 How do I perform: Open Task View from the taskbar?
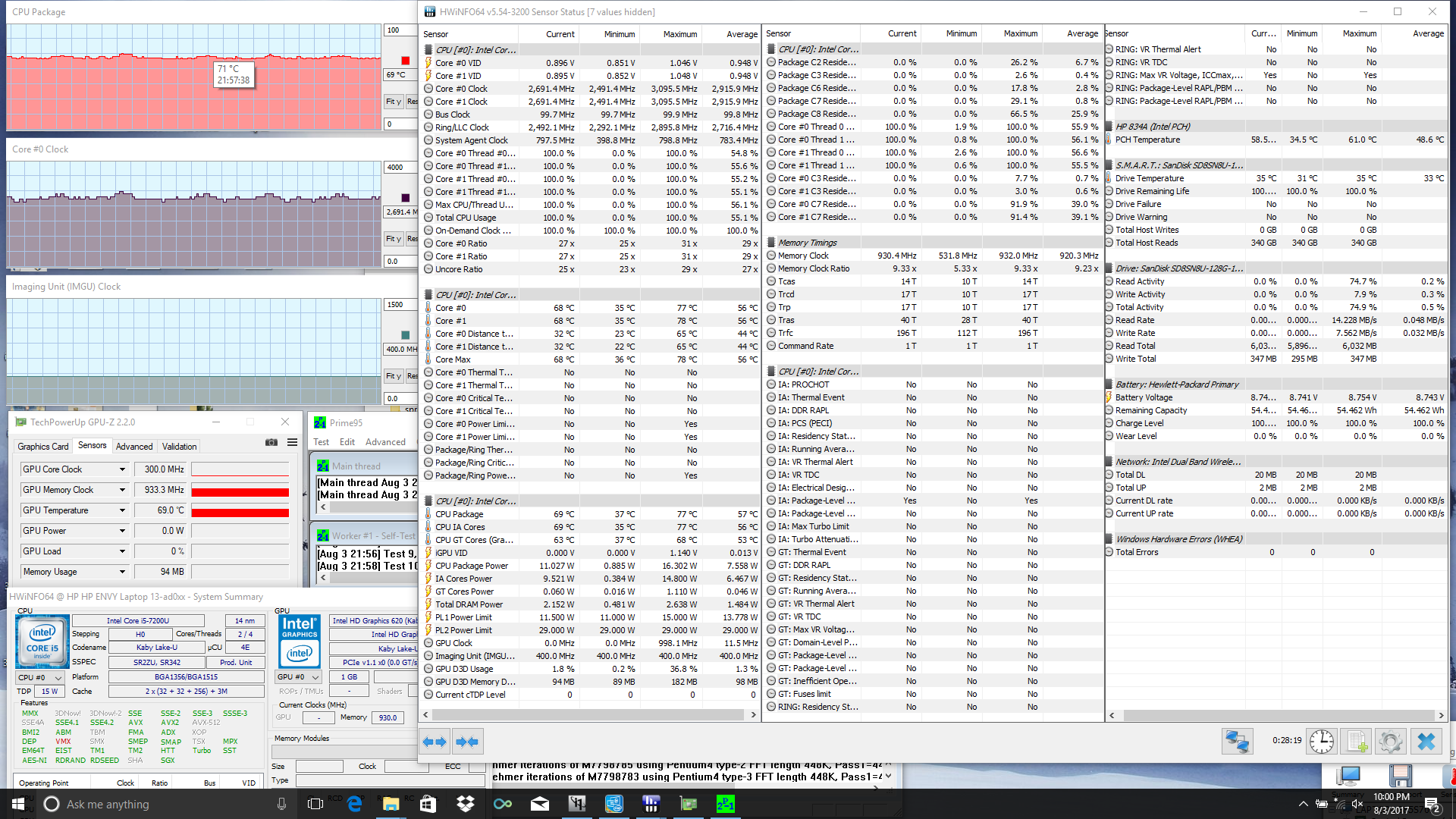pos(315,804)
